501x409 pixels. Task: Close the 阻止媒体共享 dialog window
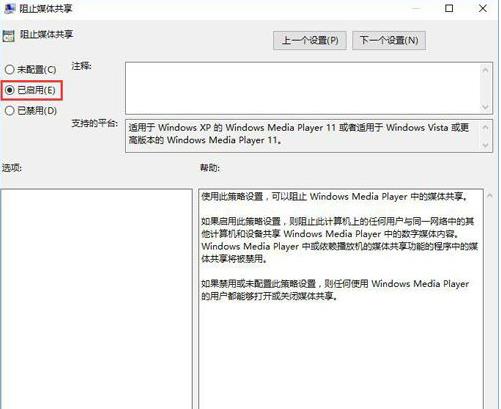point(483,8)
